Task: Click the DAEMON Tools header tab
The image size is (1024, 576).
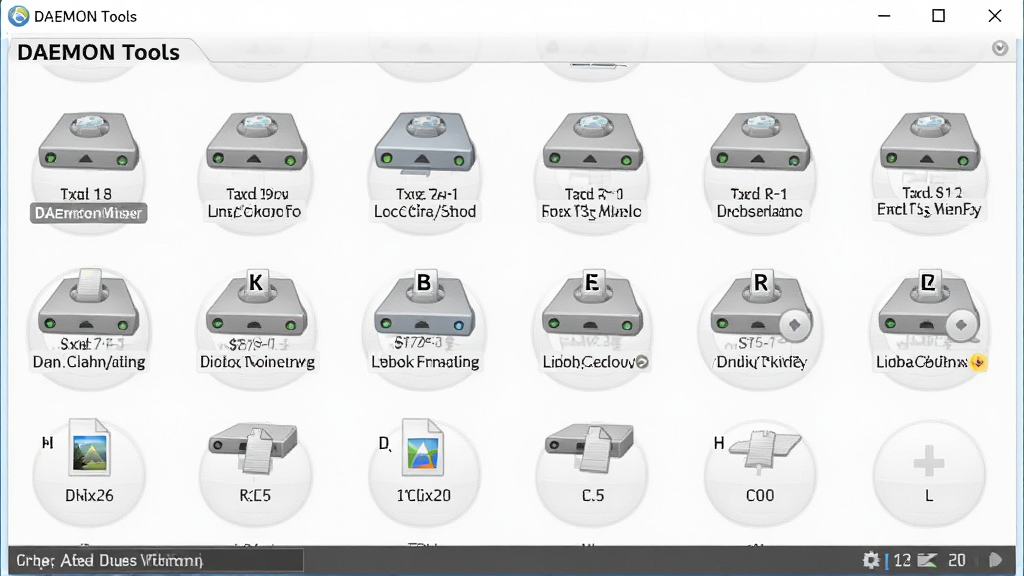Action: tap(99, 52)
